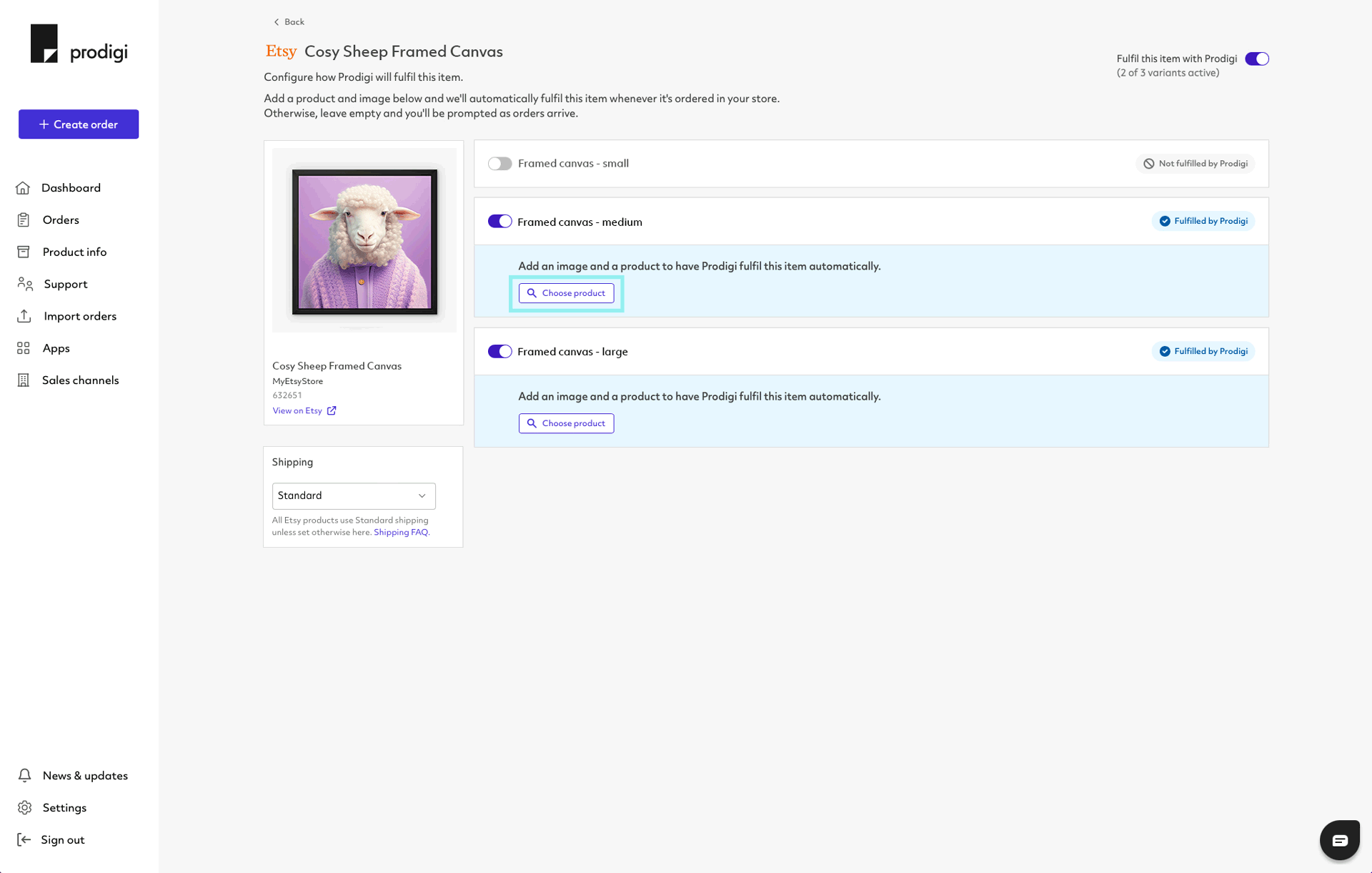Click the Support sidebar icon
Viewport: 1372px width, 873px height.
(x=25, y=284)
